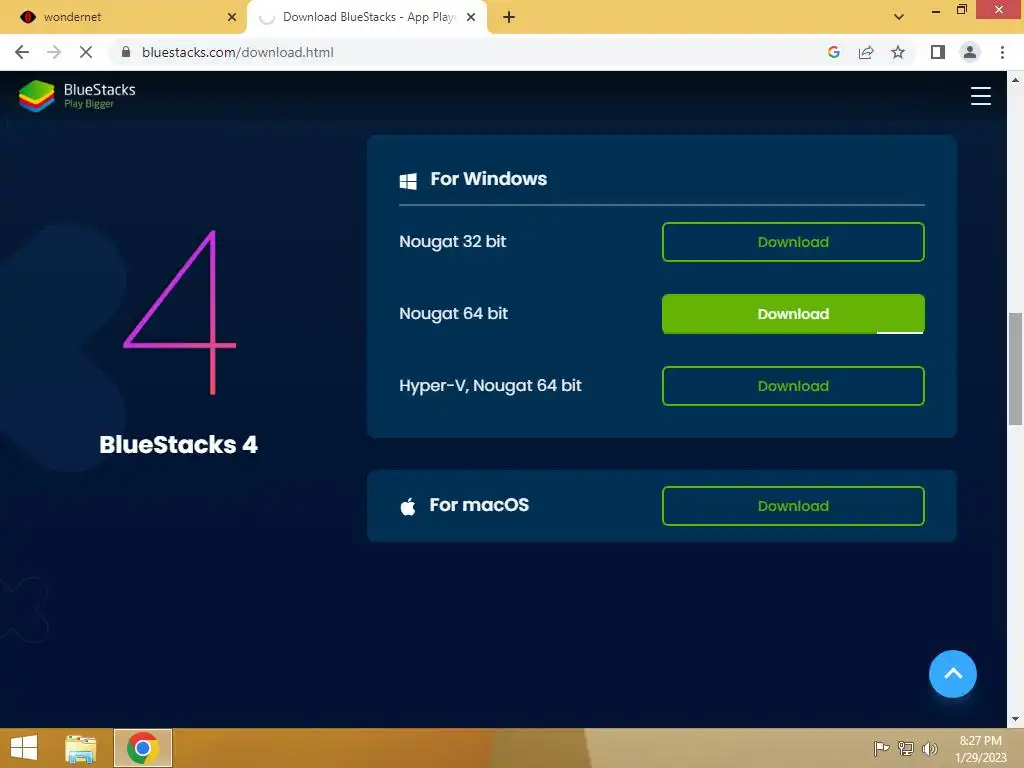Close the wondernet tab
The image size is (1024, 768).
[231, 17]
